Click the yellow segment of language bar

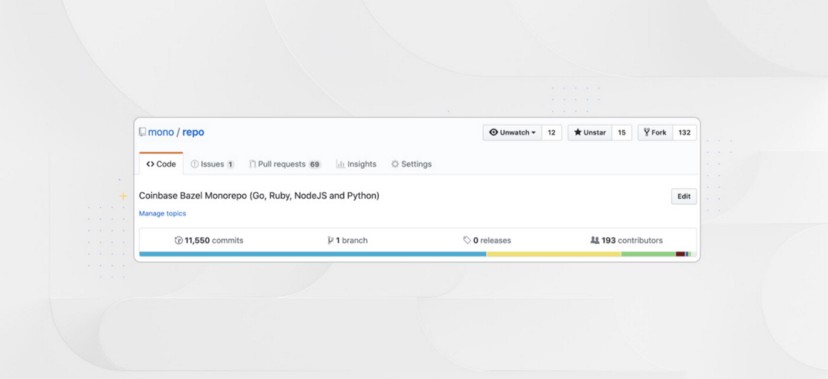pyautogui.click(x=554, y=254)
